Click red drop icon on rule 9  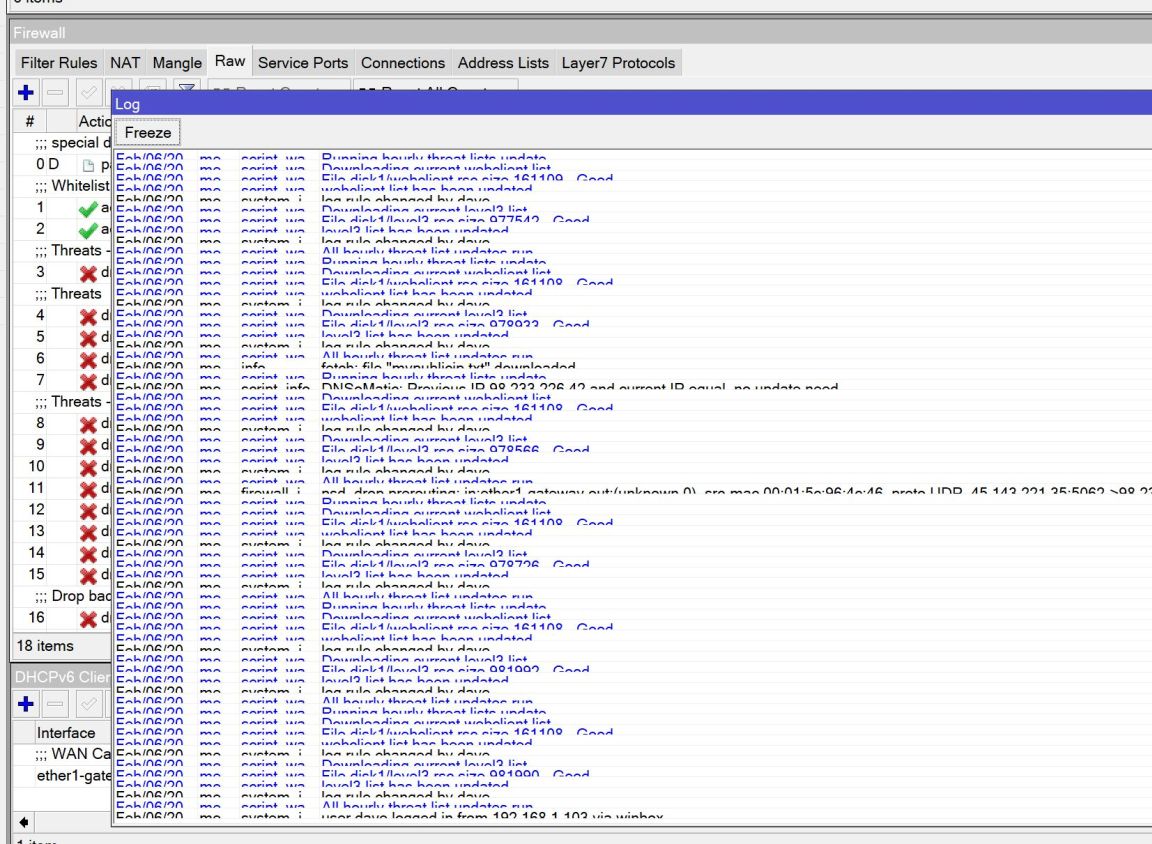pos(88,446)
